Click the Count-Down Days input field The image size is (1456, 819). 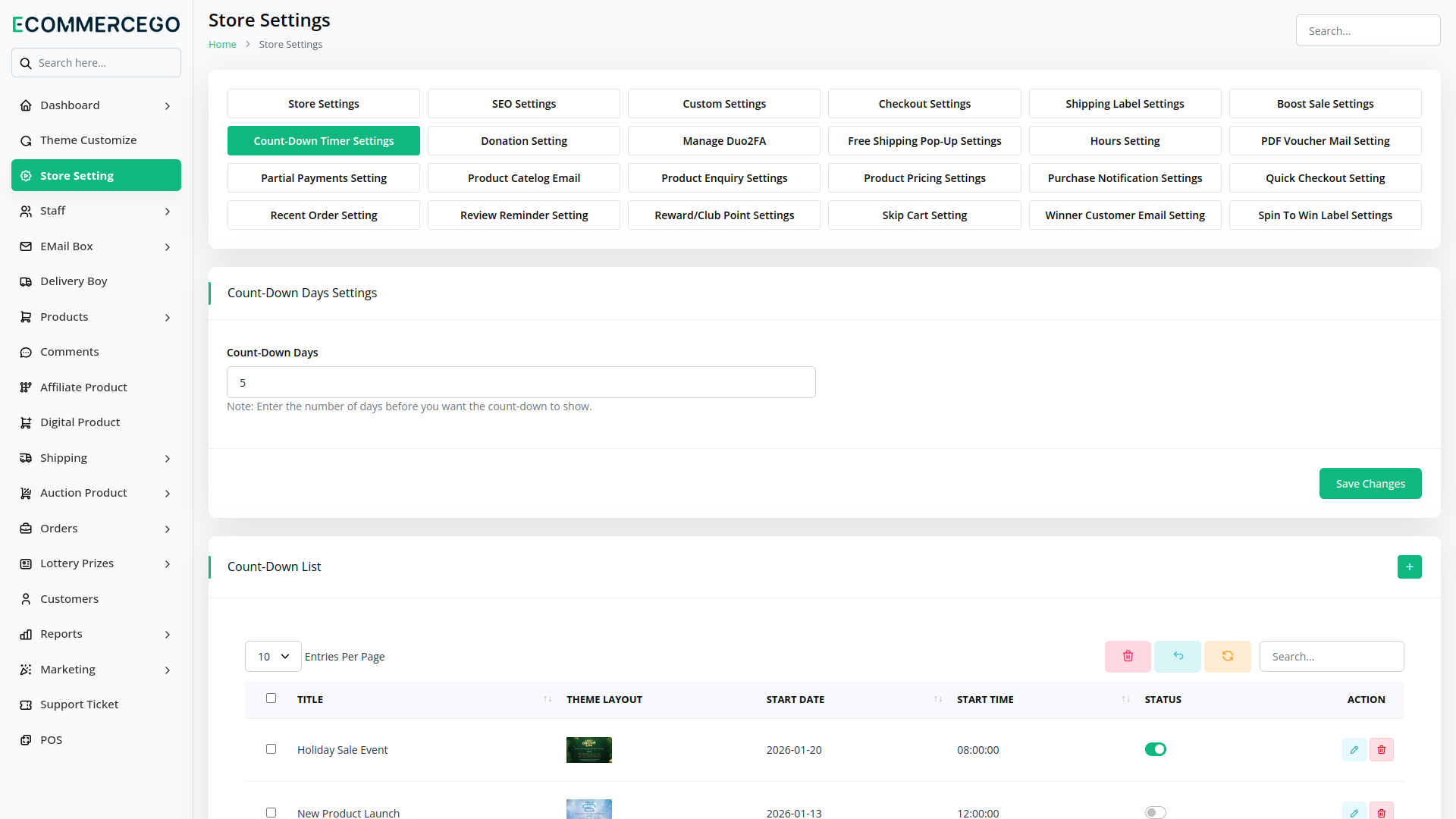coord(521,382)
